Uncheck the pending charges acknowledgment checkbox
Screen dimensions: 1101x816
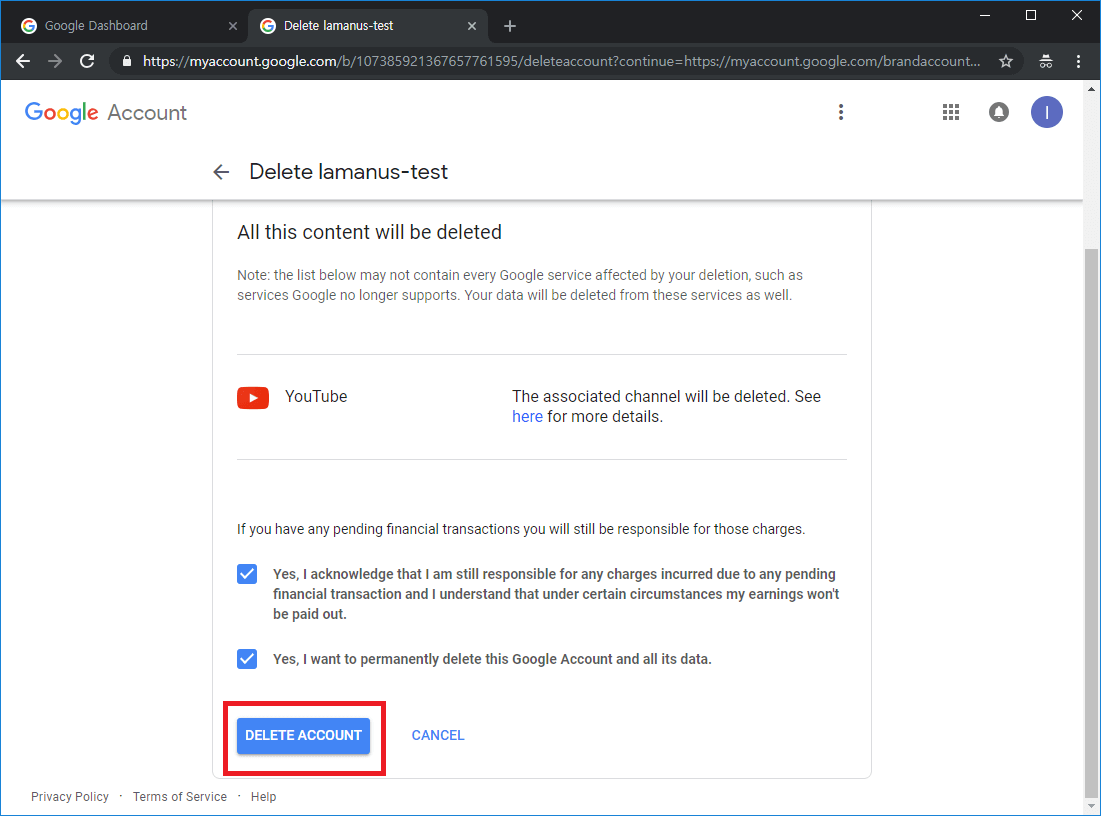point(247,574)
